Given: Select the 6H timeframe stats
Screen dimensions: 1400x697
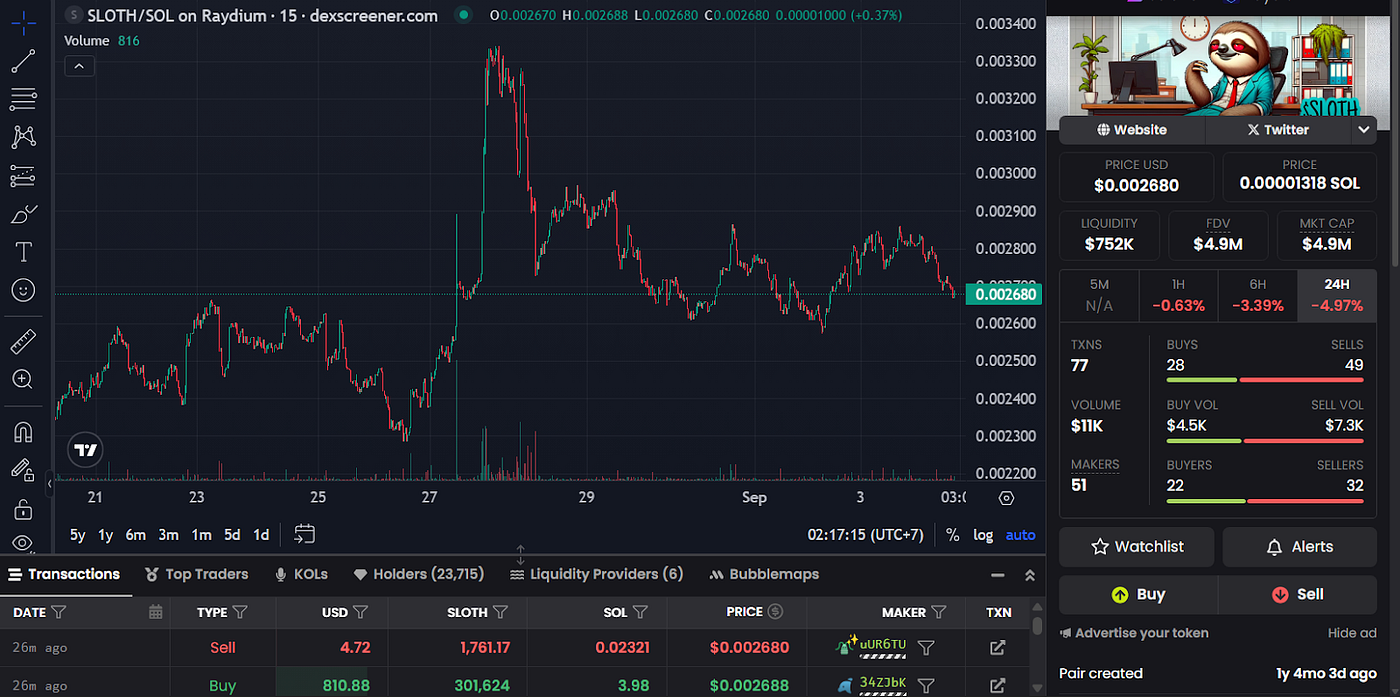Looking at the screenshot, I should point(1257,296).
